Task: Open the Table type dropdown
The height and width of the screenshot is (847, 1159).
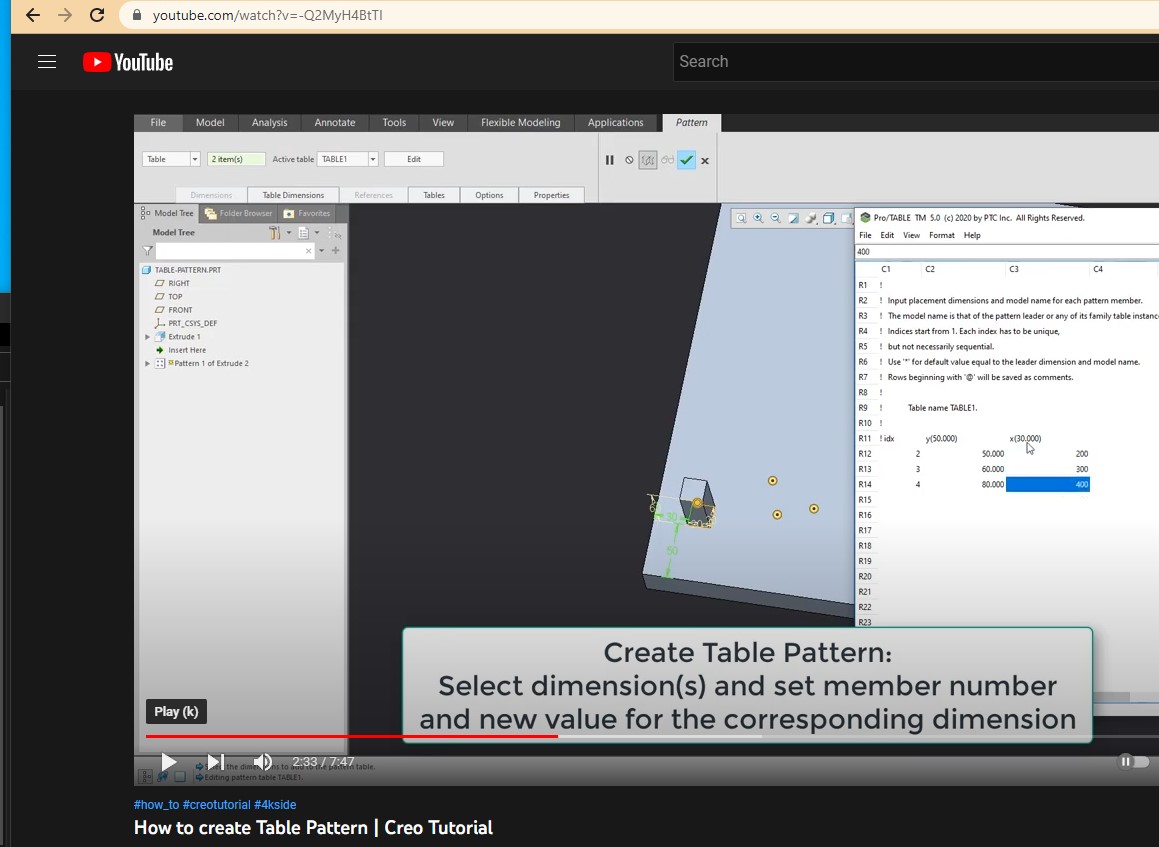Action: (x=193, y=158)
